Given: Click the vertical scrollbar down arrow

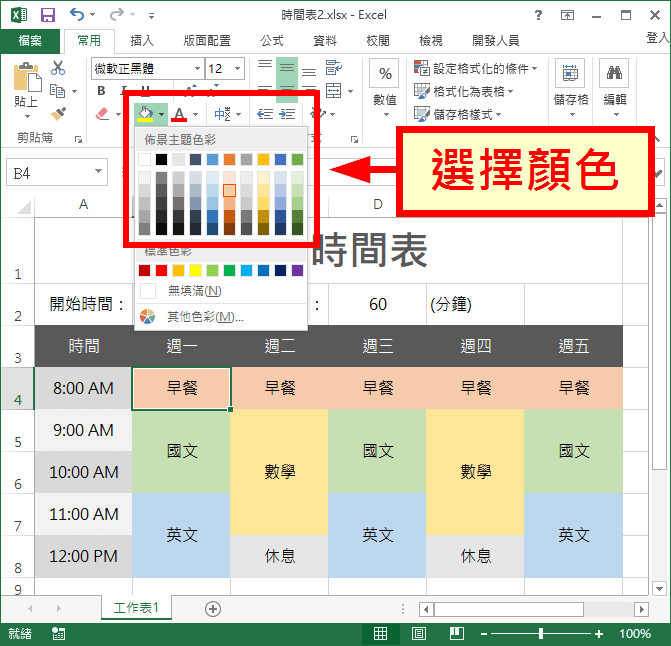Looking at the screenshot, I should [659, 589].
